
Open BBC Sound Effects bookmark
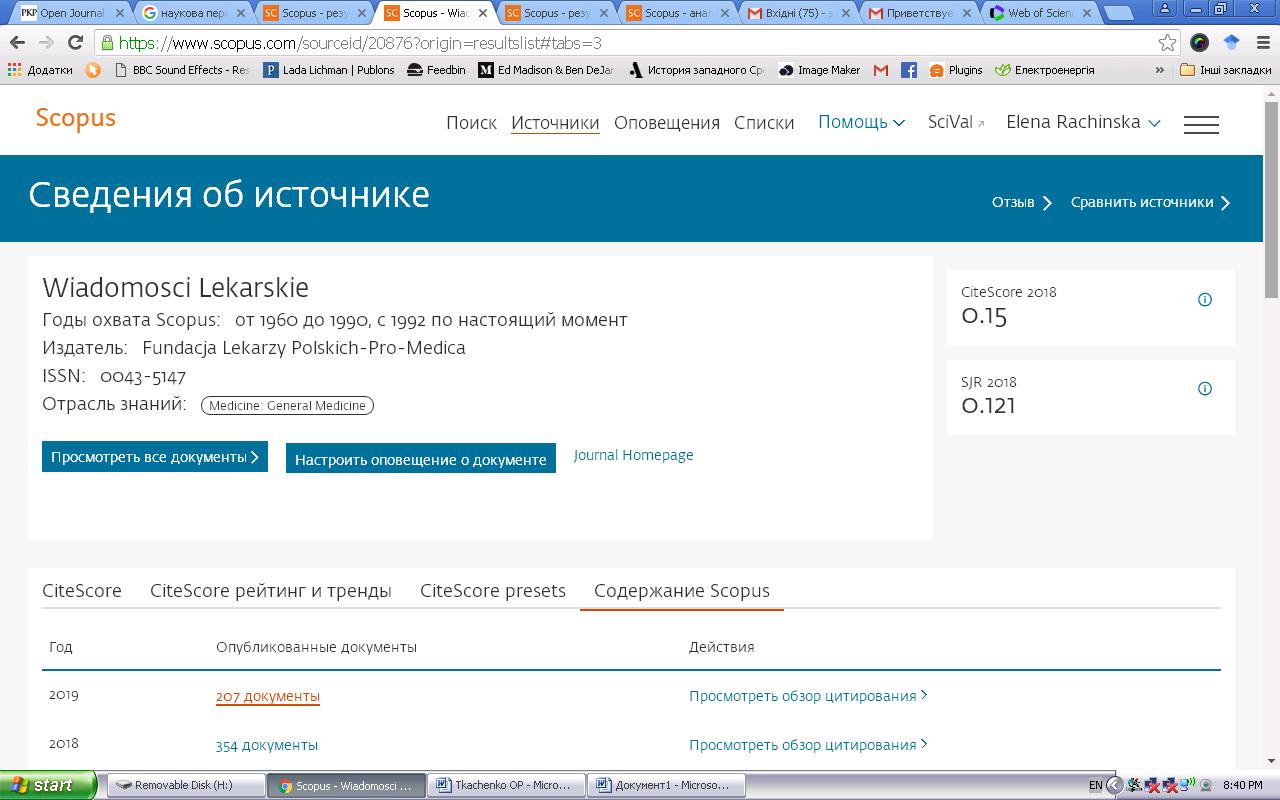[183, 70]
